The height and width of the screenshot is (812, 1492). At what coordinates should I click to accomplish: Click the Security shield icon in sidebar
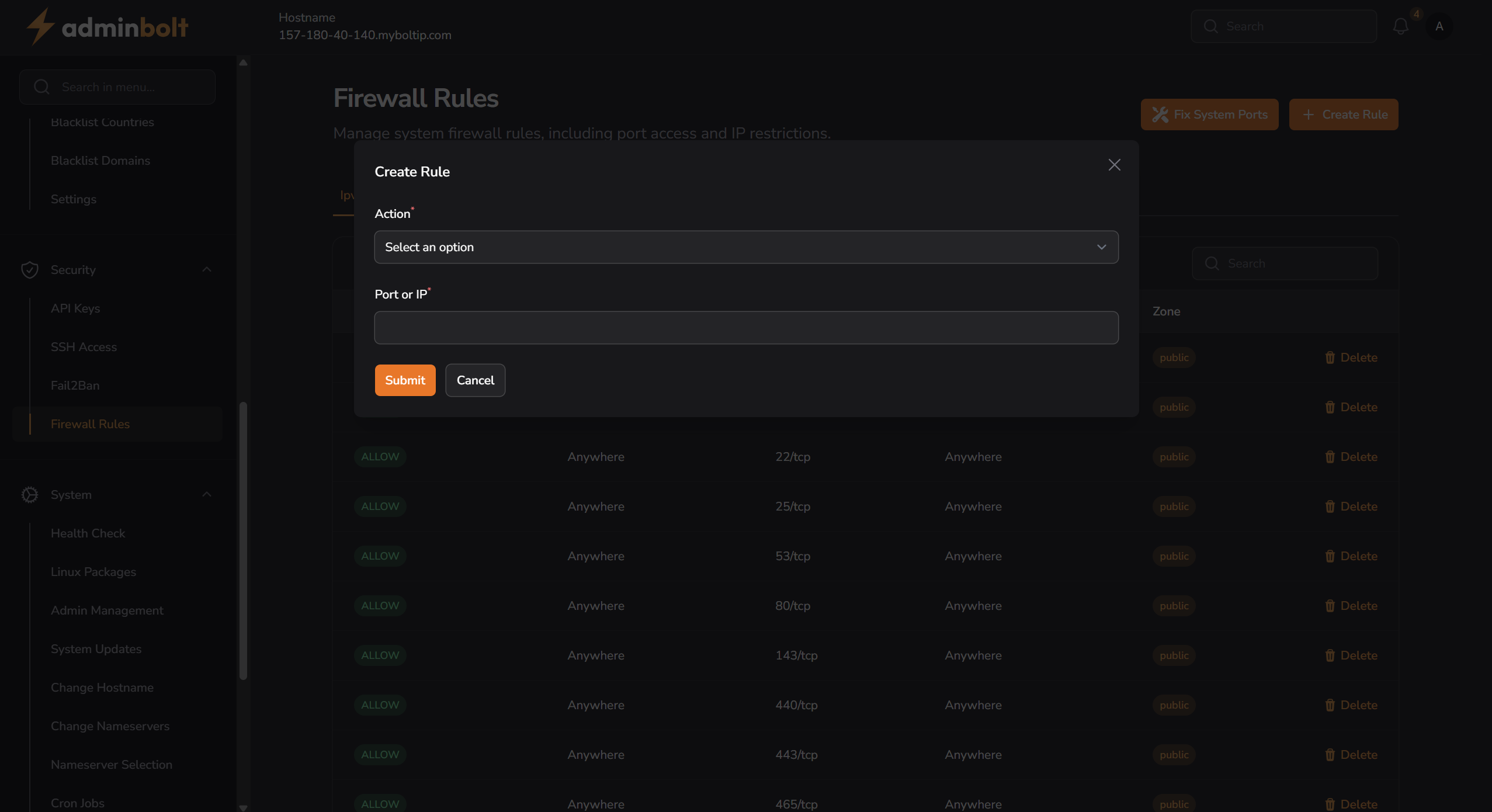point(29,269)
